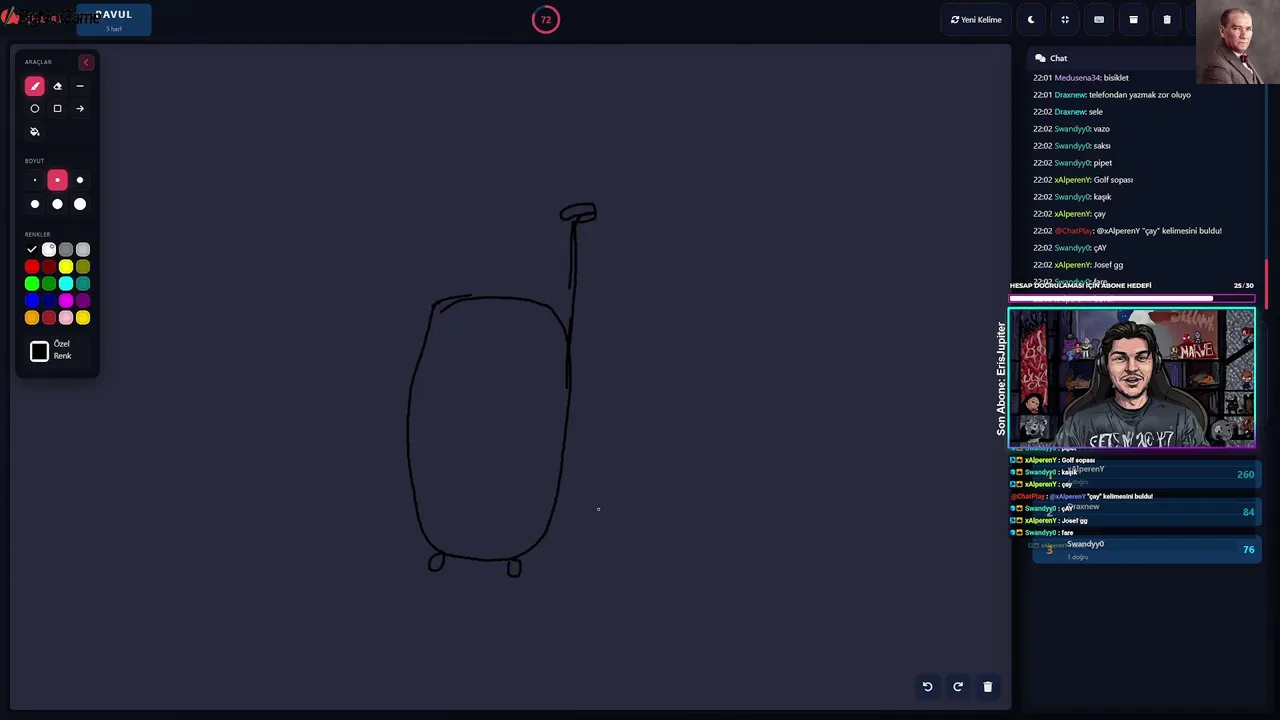The image size is (1280, 720).
Task: Pick the purple color swatch
Action: [83, 300]
